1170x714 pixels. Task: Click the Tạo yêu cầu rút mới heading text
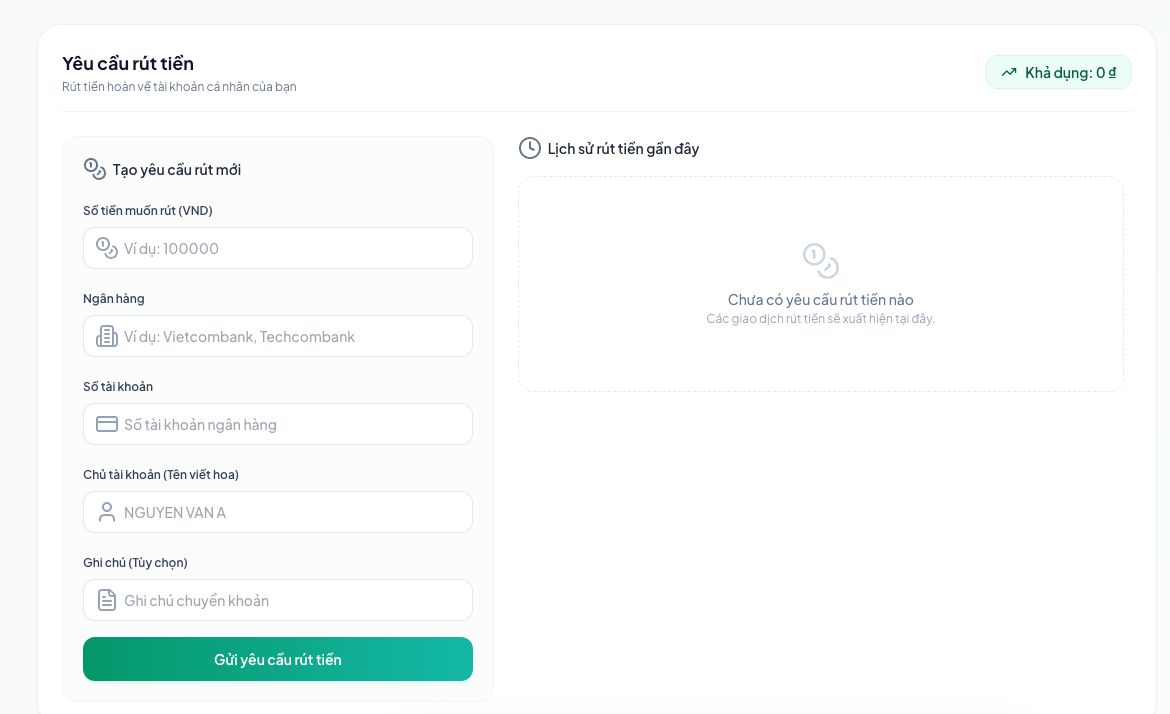177,170
